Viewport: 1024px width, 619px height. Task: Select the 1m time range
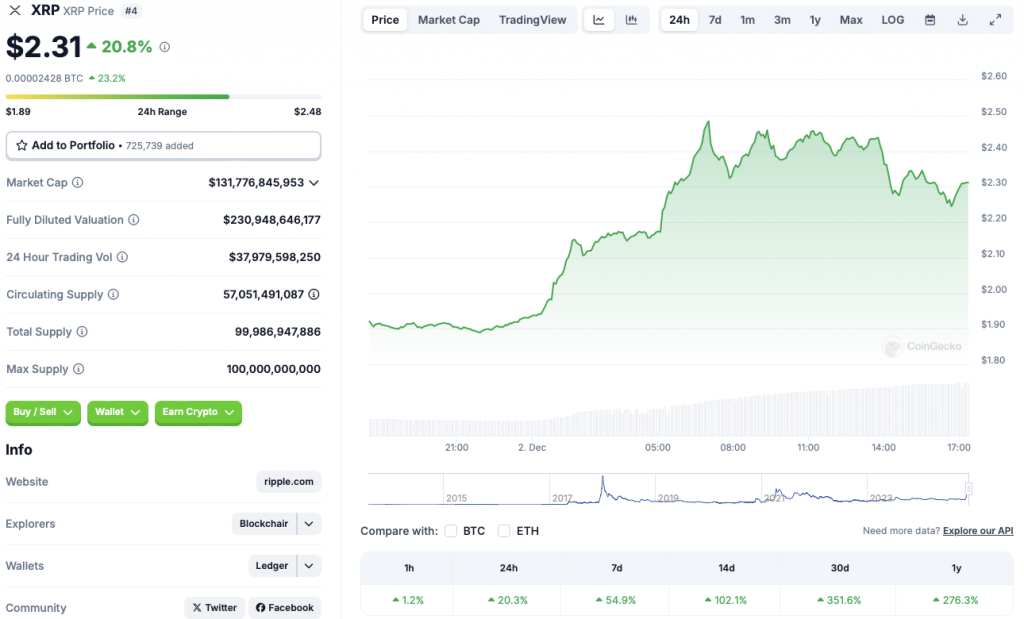pyautogui.click(x=748, y=20)
